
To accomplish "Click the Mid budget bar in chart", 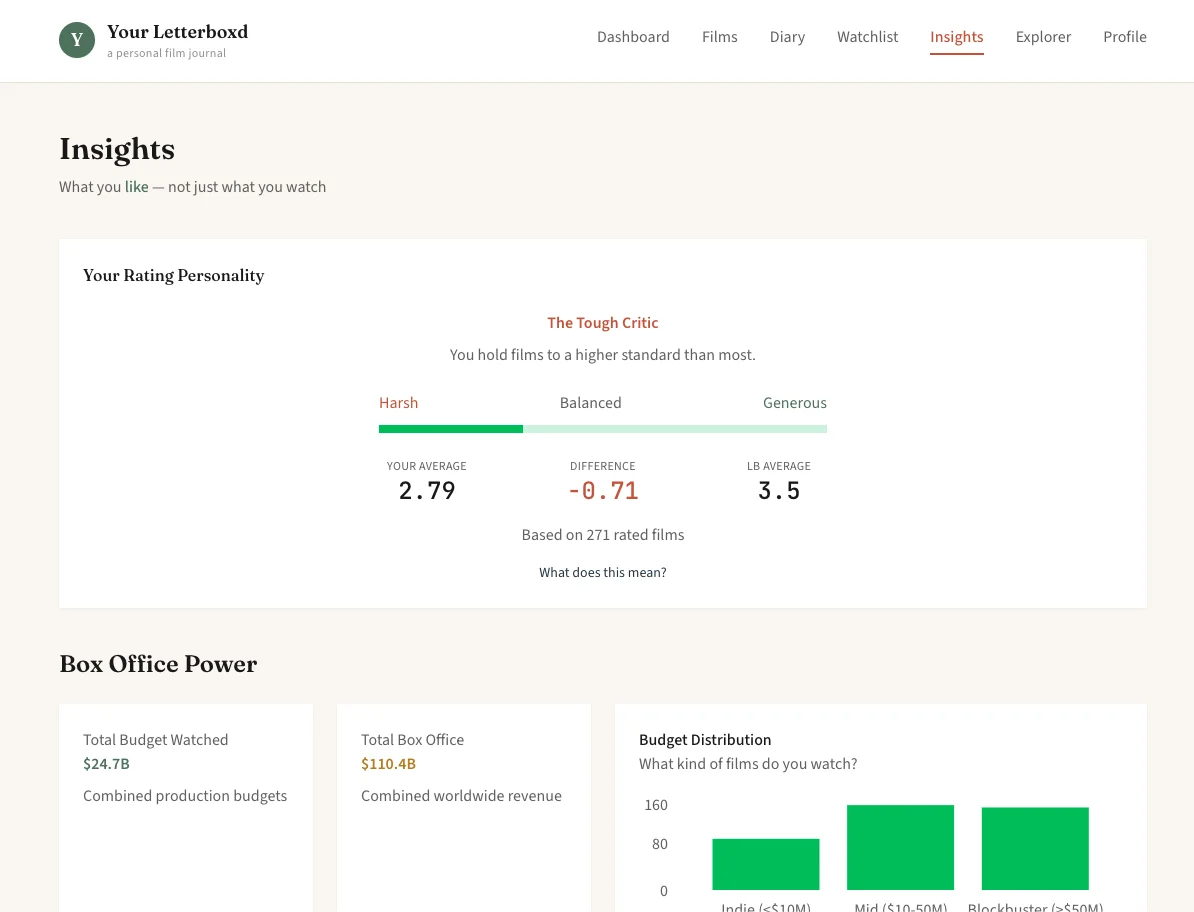I will coord(900,848).
